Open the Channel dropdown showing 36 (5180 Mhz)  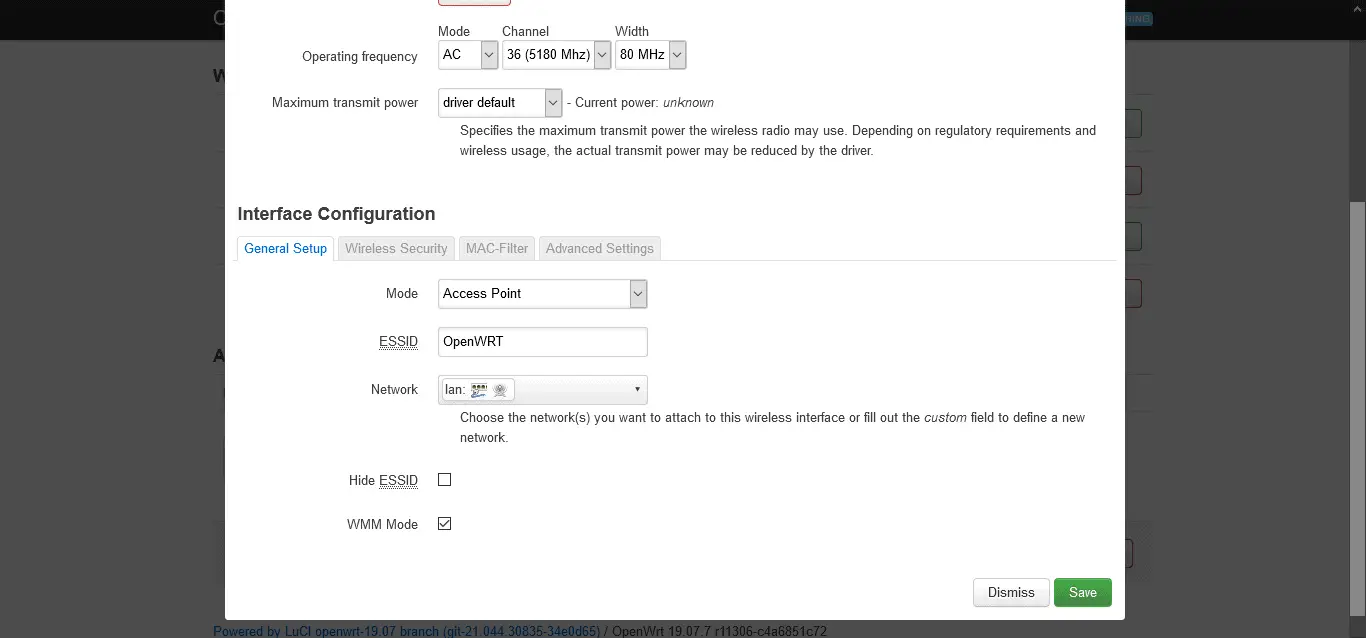tap(556, 55)
